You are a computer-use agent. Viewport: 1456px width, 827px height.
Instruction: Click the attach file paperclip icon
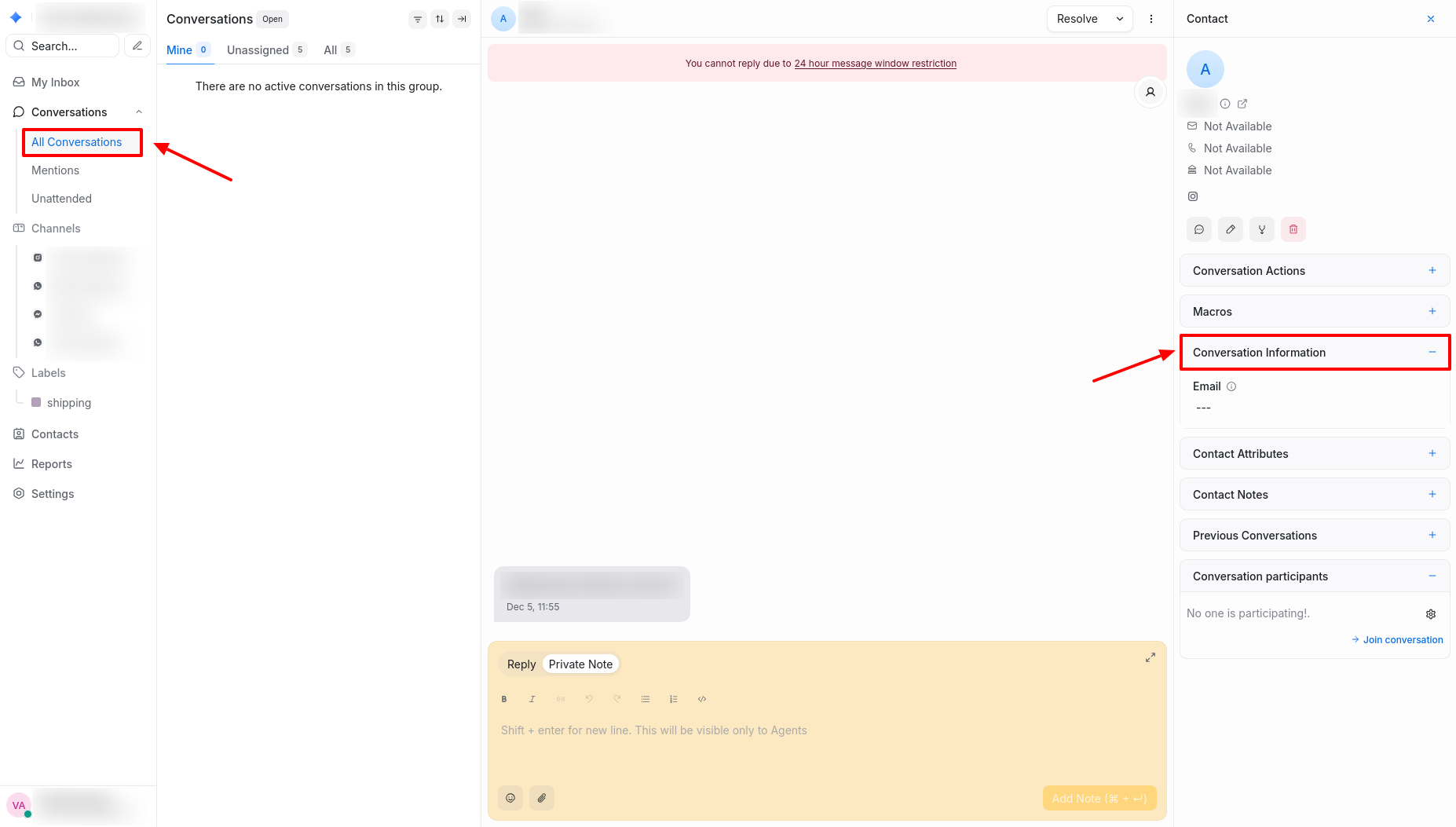(x=542, y=798)
